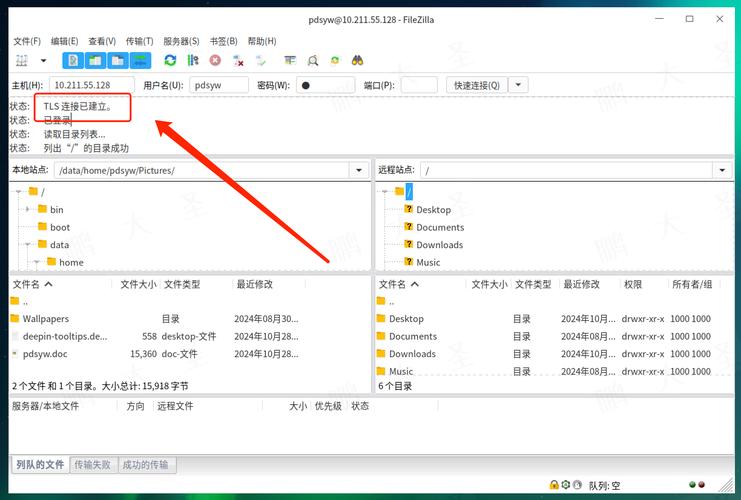Toggle the message log display
Viewport: 741px width, 500px height.
click(x=73, y=60)
